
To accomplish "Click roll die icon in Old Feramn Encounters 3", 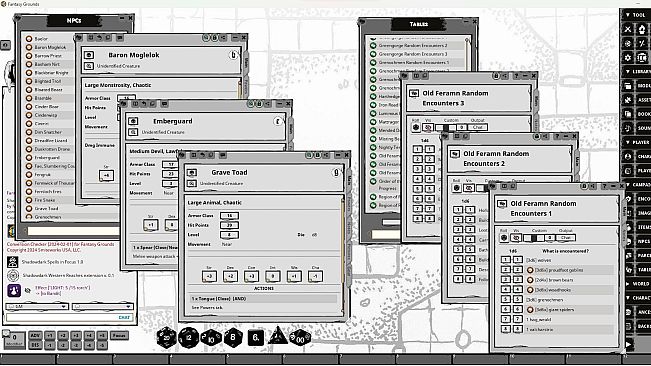I will tap(416, 127).
